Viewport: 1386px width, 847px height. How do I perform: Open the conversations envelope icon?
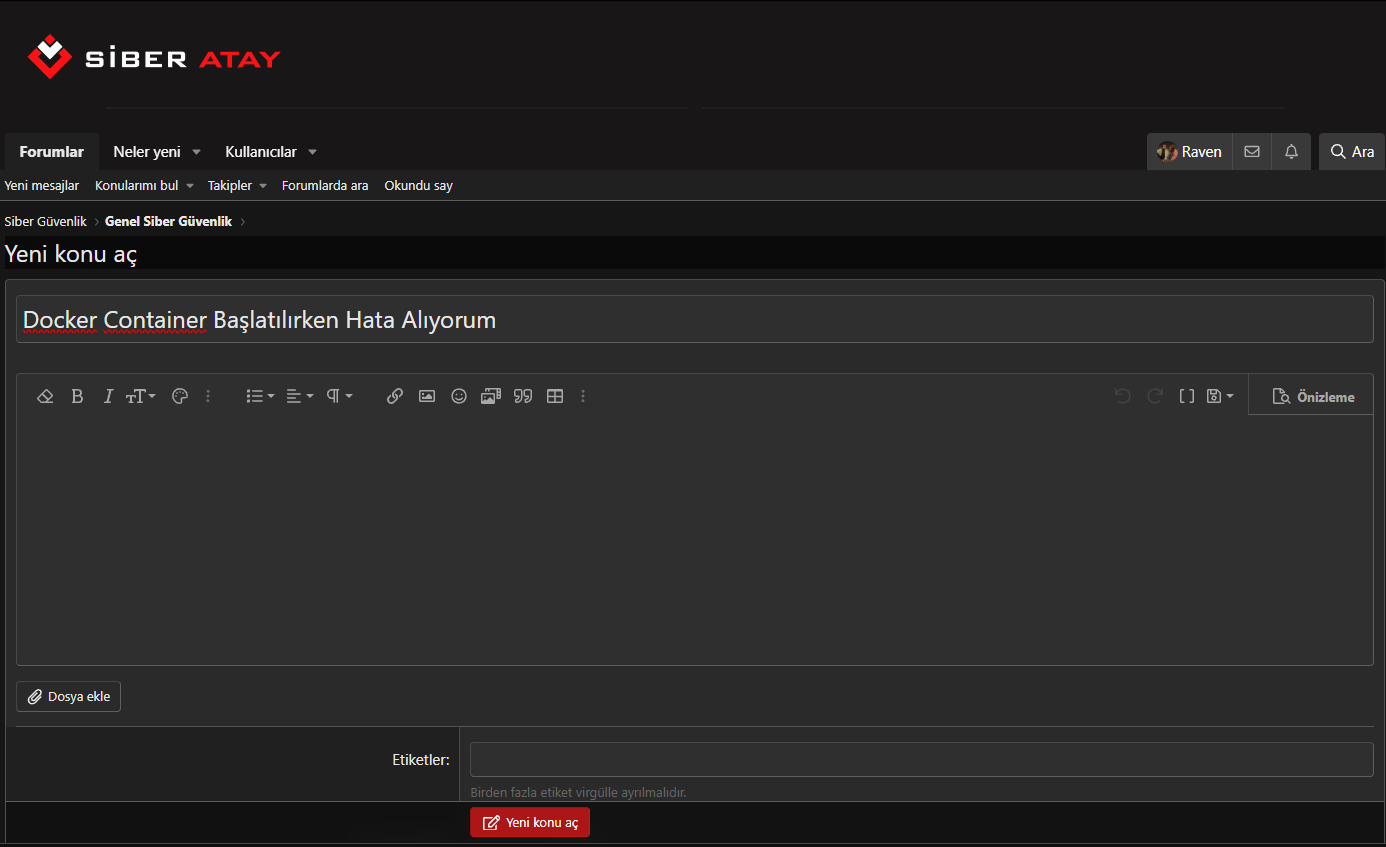1252,152
